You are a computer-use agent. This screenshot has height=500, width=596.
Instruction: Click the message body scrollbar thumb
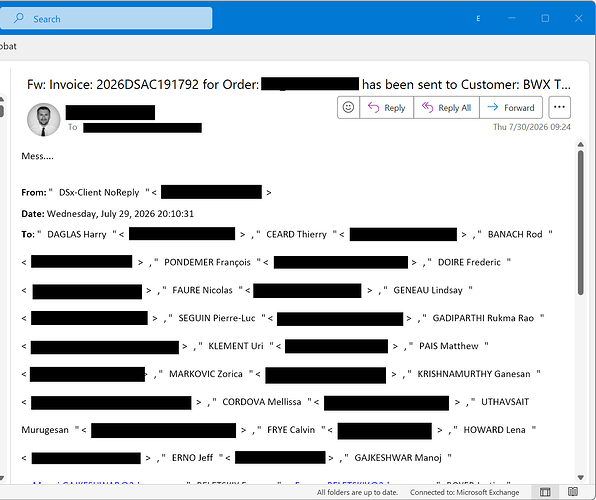[x=580, y=223]
